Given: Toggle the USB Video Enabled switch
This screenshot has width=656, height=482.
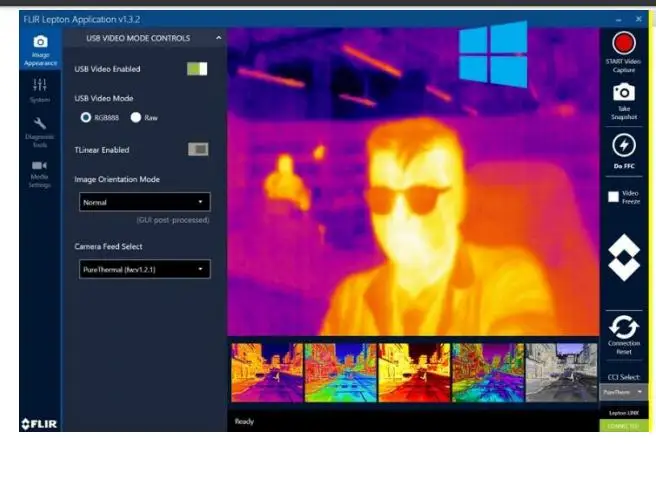Looking at the screenshot, I should [197, 69].
